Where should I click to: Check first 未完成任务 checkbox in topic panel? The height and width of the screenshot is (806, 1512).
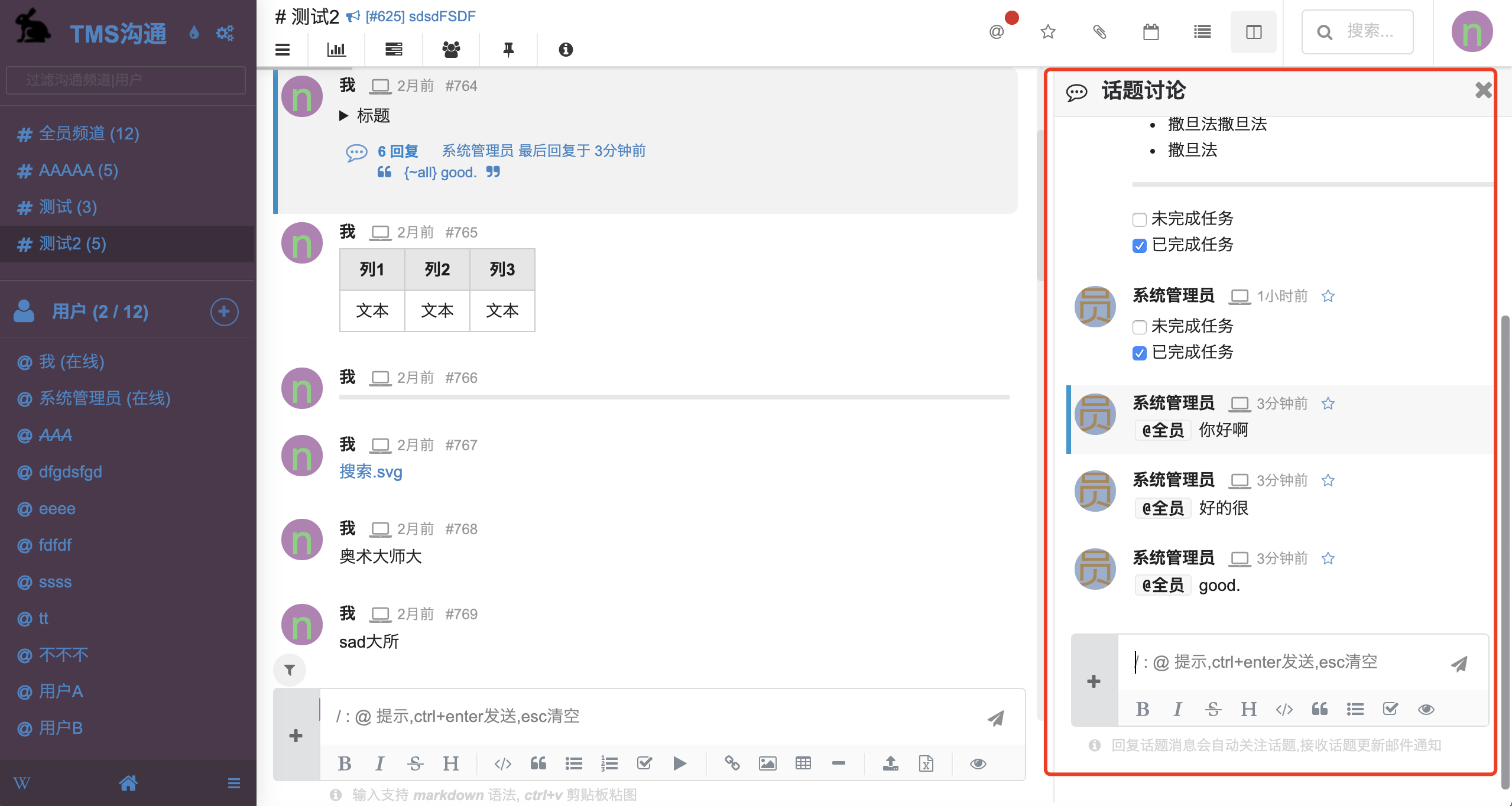(x=1139, y=220)
